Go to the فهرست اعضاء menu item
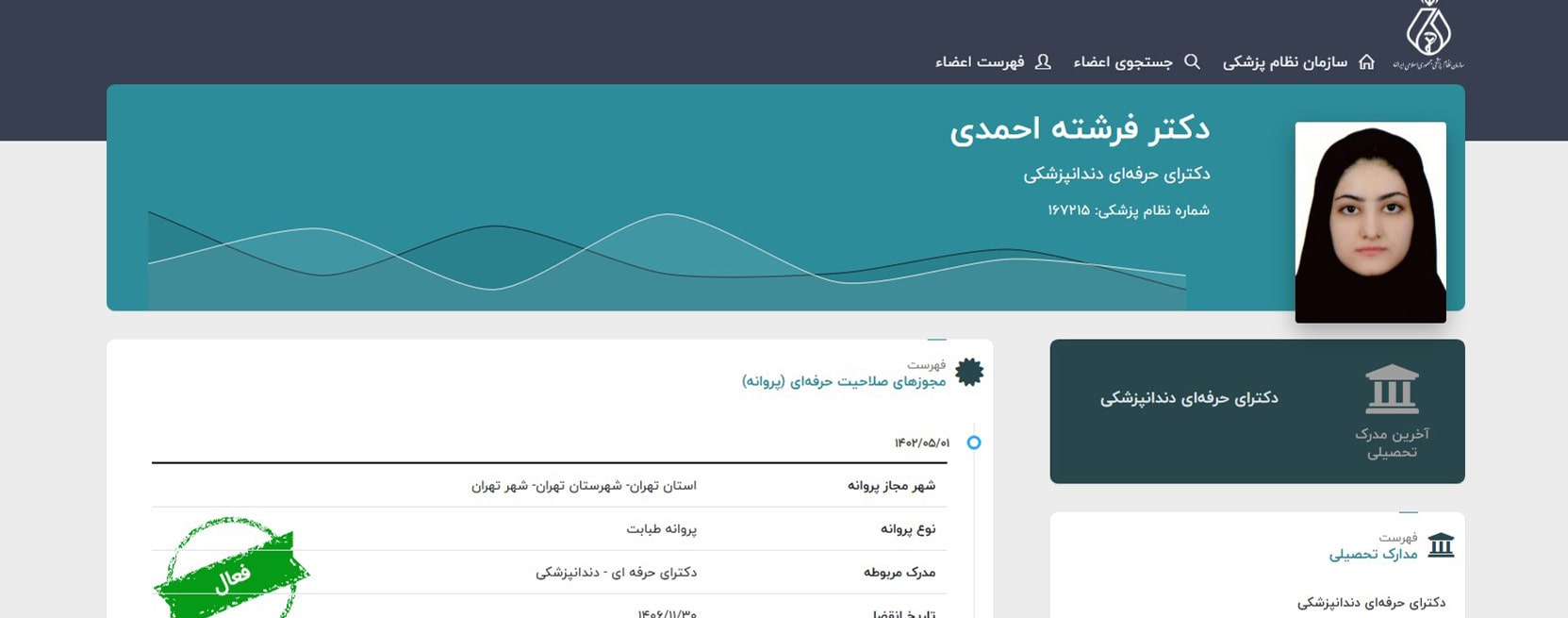This screenshot has height=618, width=1568. [x=980, y=62]
